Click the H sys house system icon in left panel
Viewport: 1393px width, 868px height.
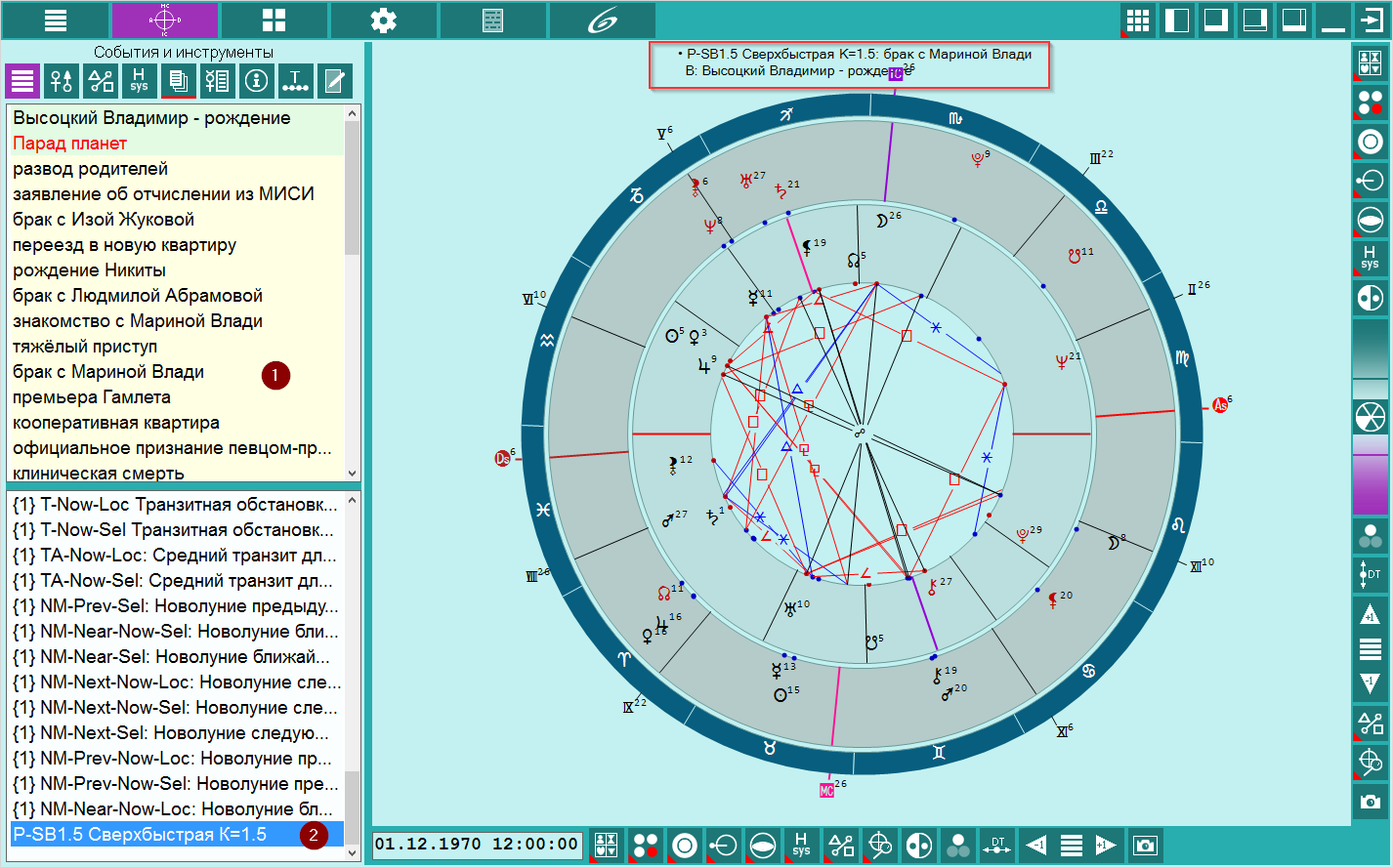pos(140,81)
